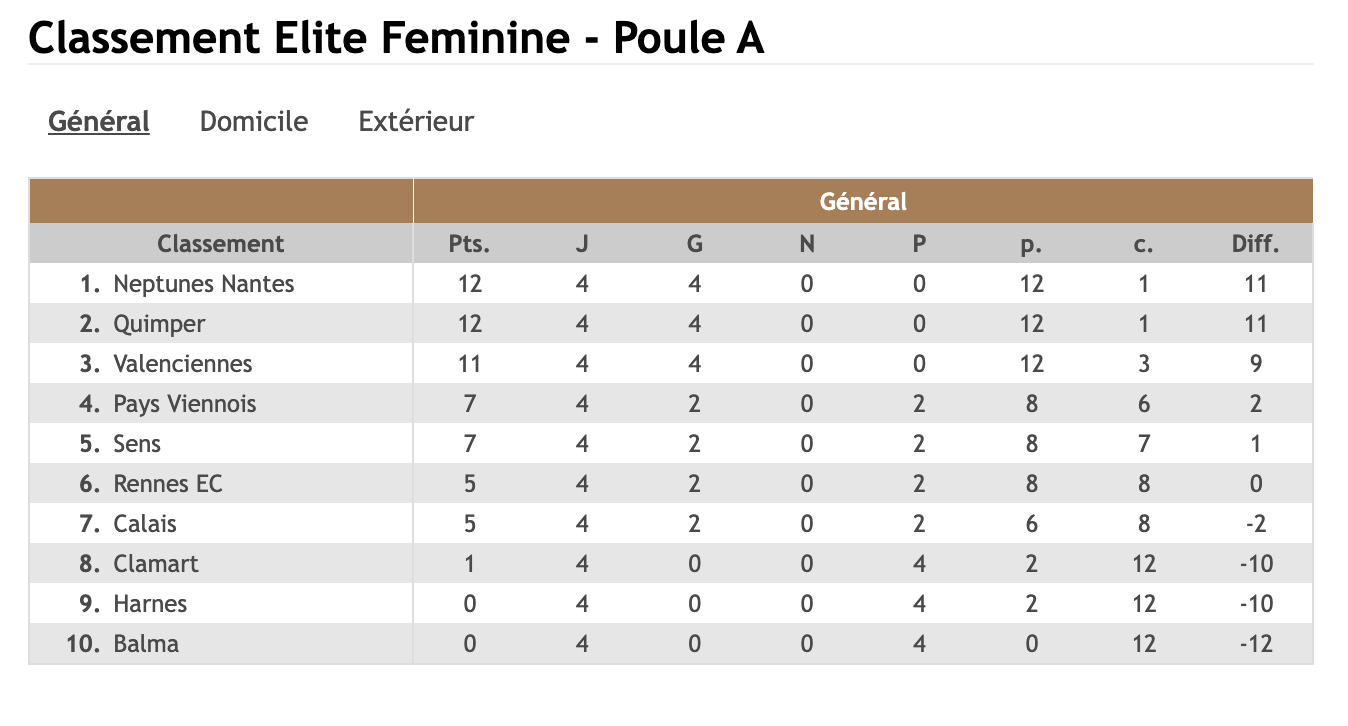Click the Diff. column header
Viewport: 1348px width, 726px height.
[1256, 244]
